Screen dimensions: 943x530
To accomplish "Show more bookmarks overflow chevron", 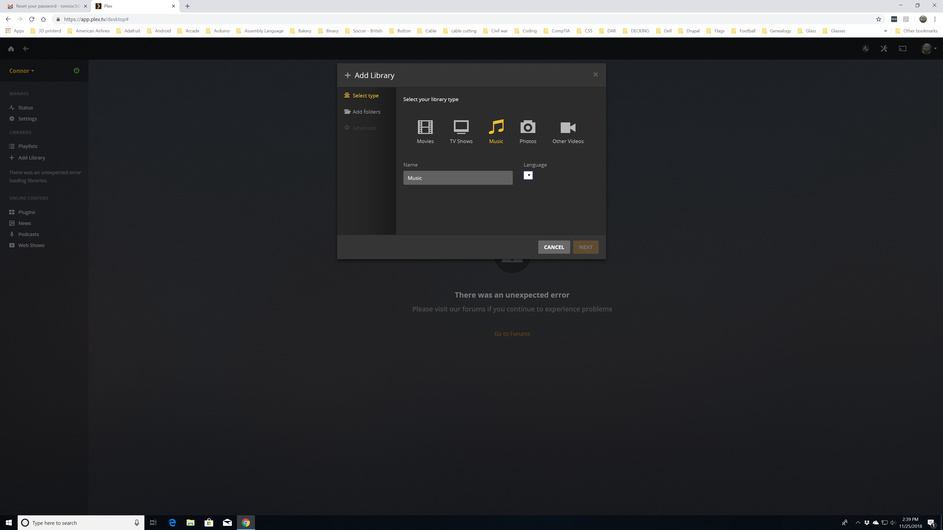I will pos(885,31).
